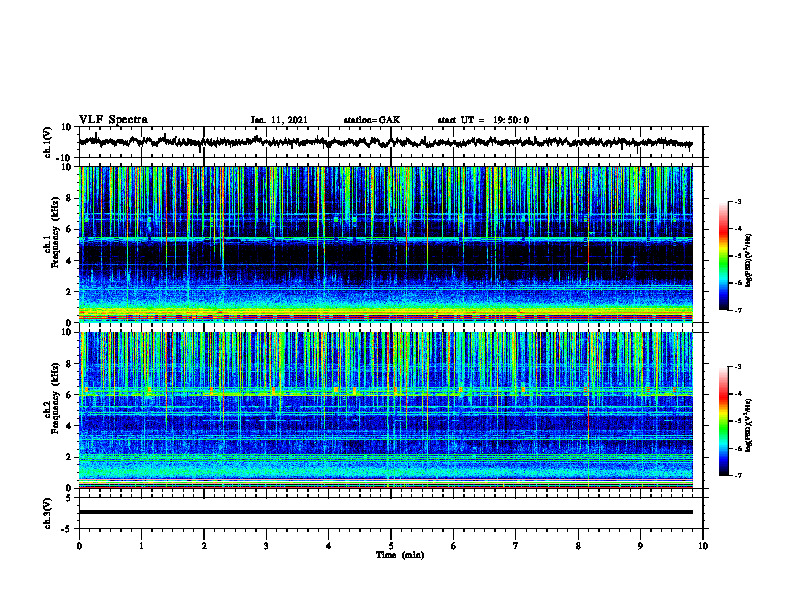Click the ch.1 spectrogram panel
This screenshot has height=612, width=792.
[385, 244]
